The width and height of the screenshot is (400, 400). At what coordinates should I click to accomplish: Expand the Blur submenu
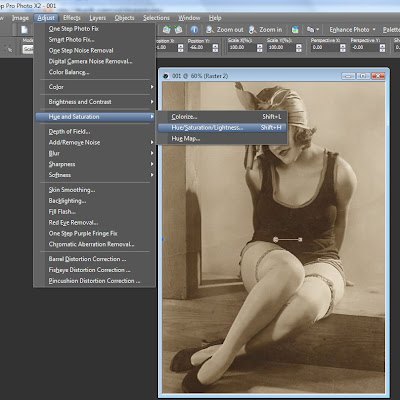click(x=95, y=153)
